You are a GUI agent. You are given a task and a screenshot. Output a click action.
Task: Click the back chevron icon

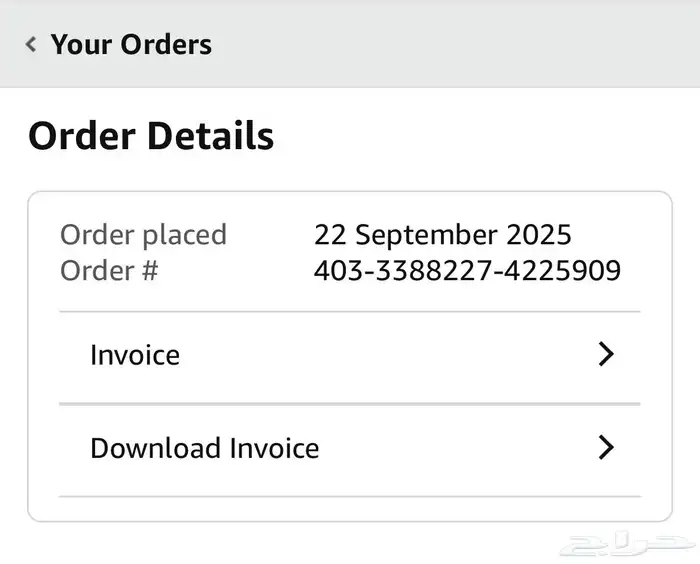[x=31, y=44]
